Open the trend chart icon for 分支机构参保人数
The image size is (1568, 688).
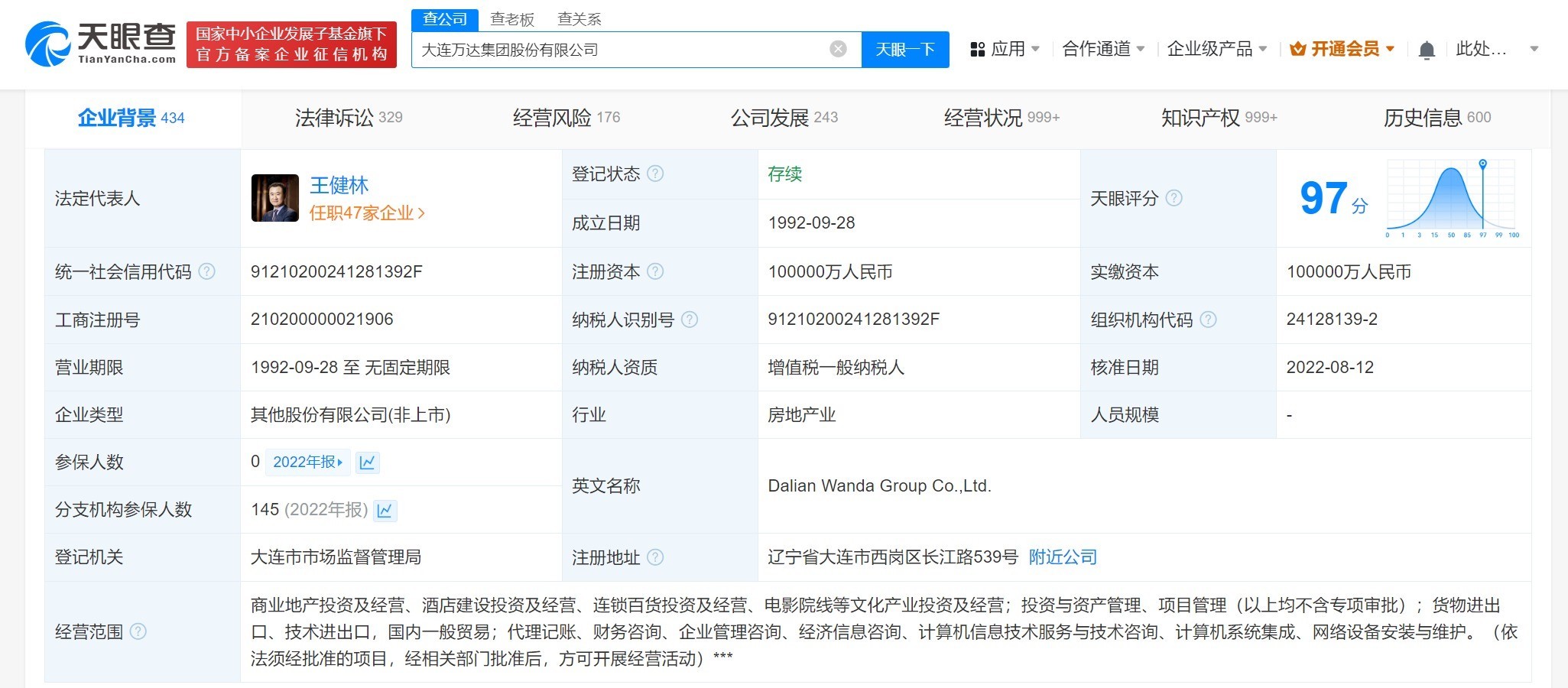385,510
